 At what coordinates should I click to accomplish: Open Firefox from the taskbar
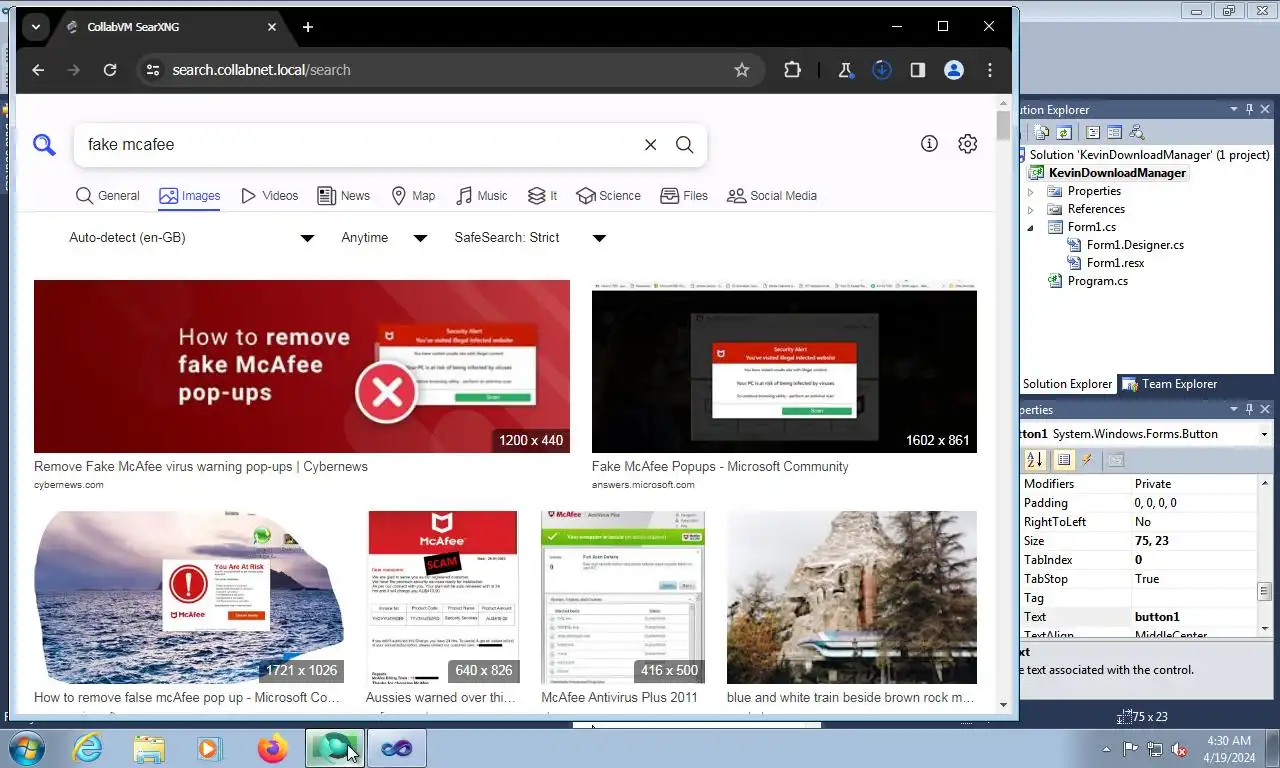[271, 748]
